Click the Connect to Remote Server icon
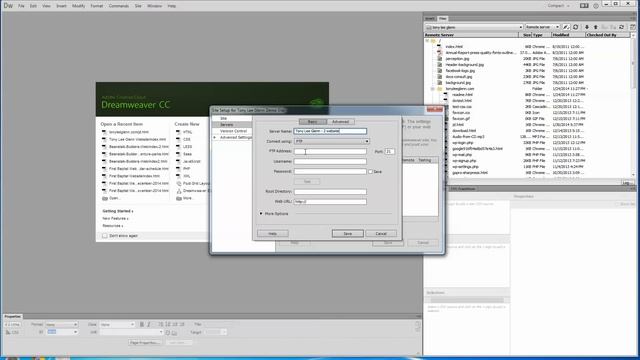The width and height of the screenshot is (640, 360). pos(566,27)
